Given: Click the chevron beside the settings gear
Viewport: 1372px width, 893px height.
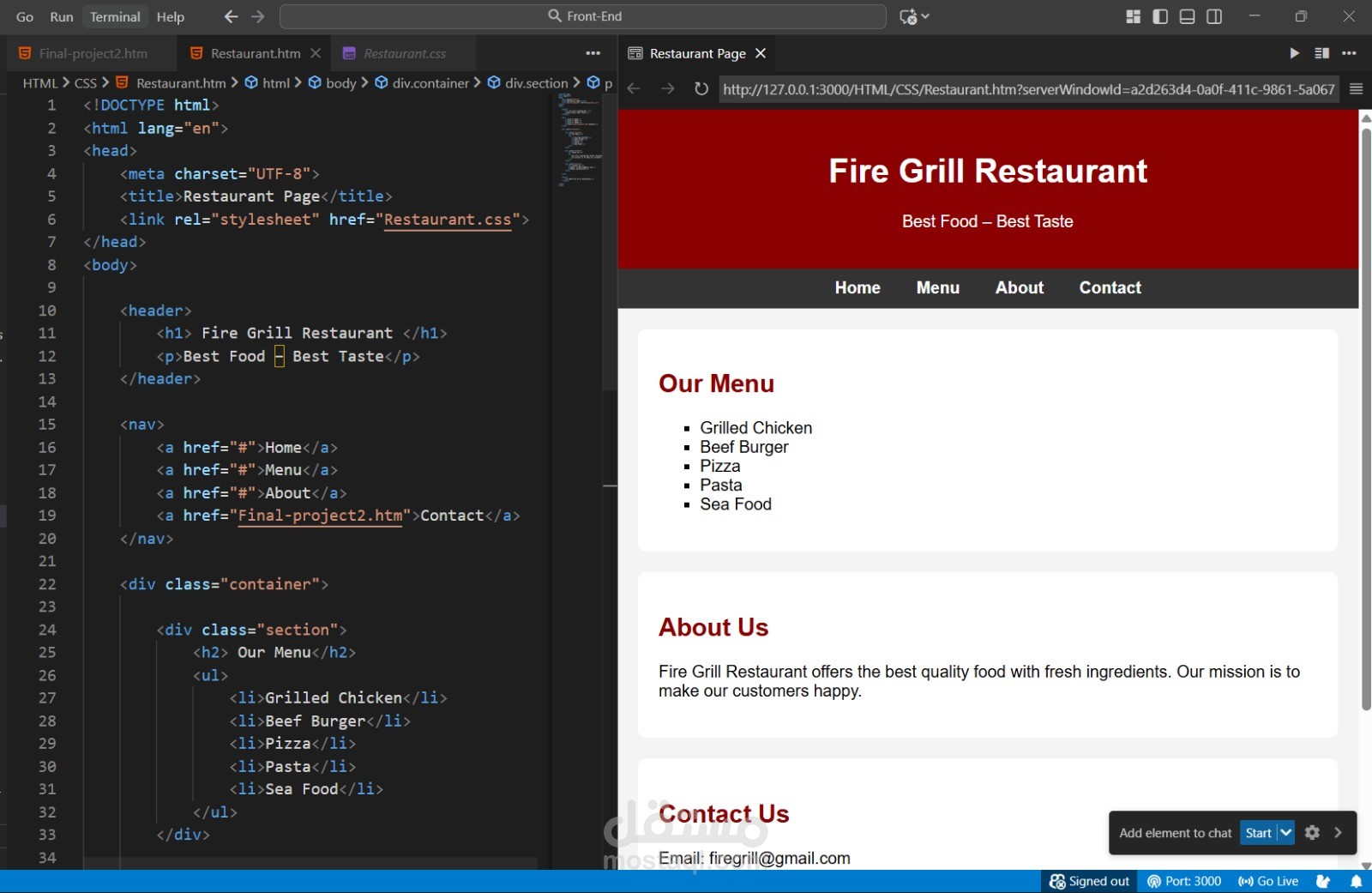Looking at the screenshot, I should 1338,833.
